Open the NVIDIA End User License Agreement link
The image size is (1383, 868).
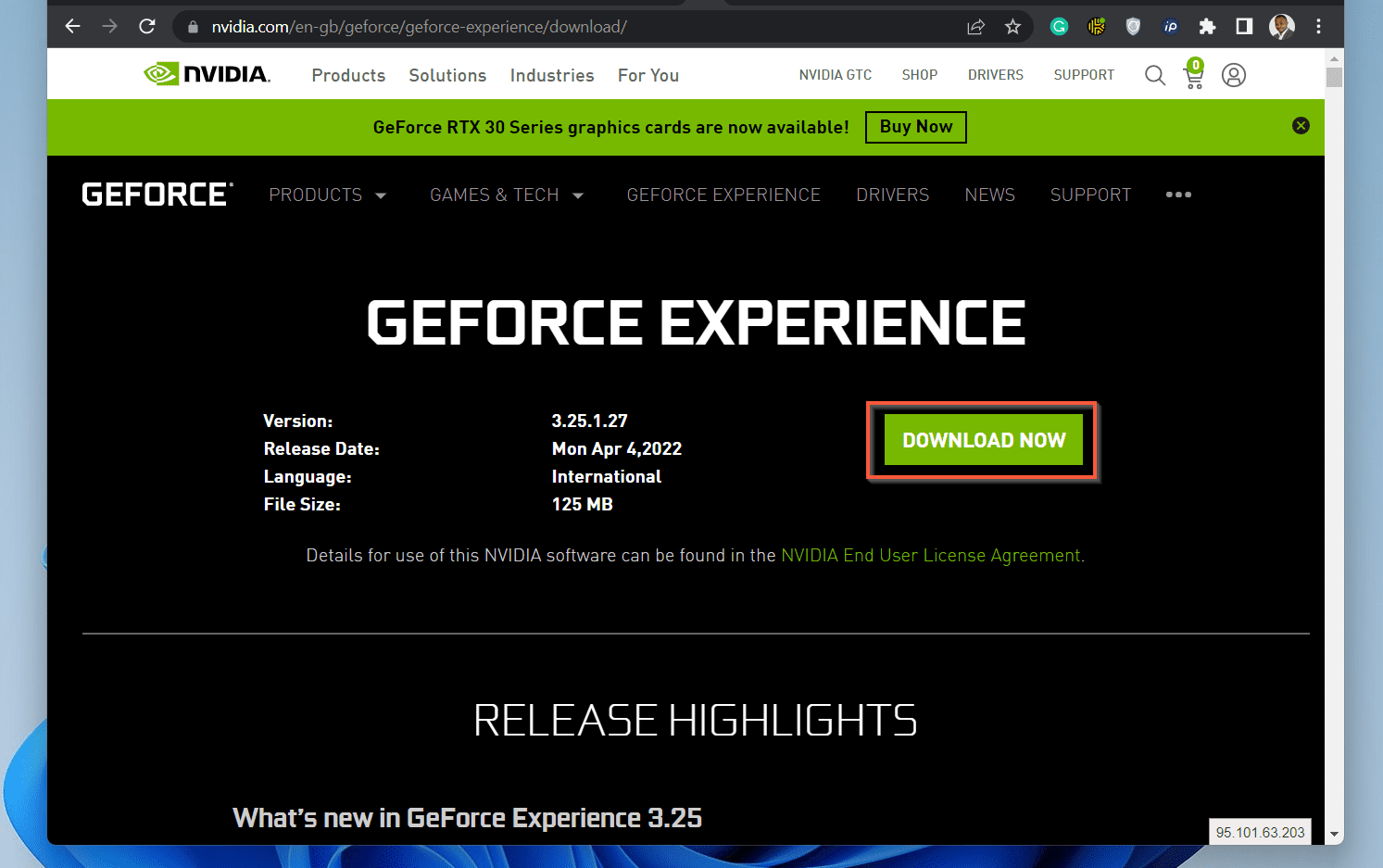[x=930, y=555]
